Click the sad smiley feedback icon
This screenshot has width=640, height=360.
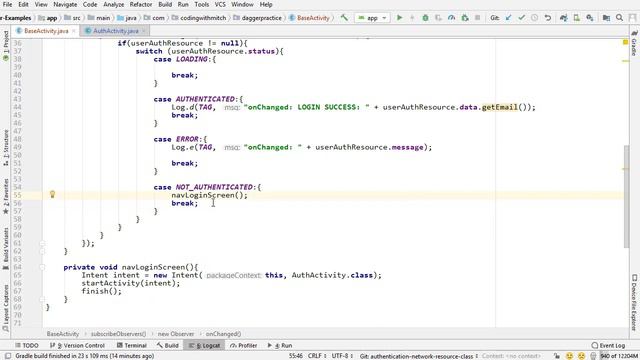click(x=582, y=356)
